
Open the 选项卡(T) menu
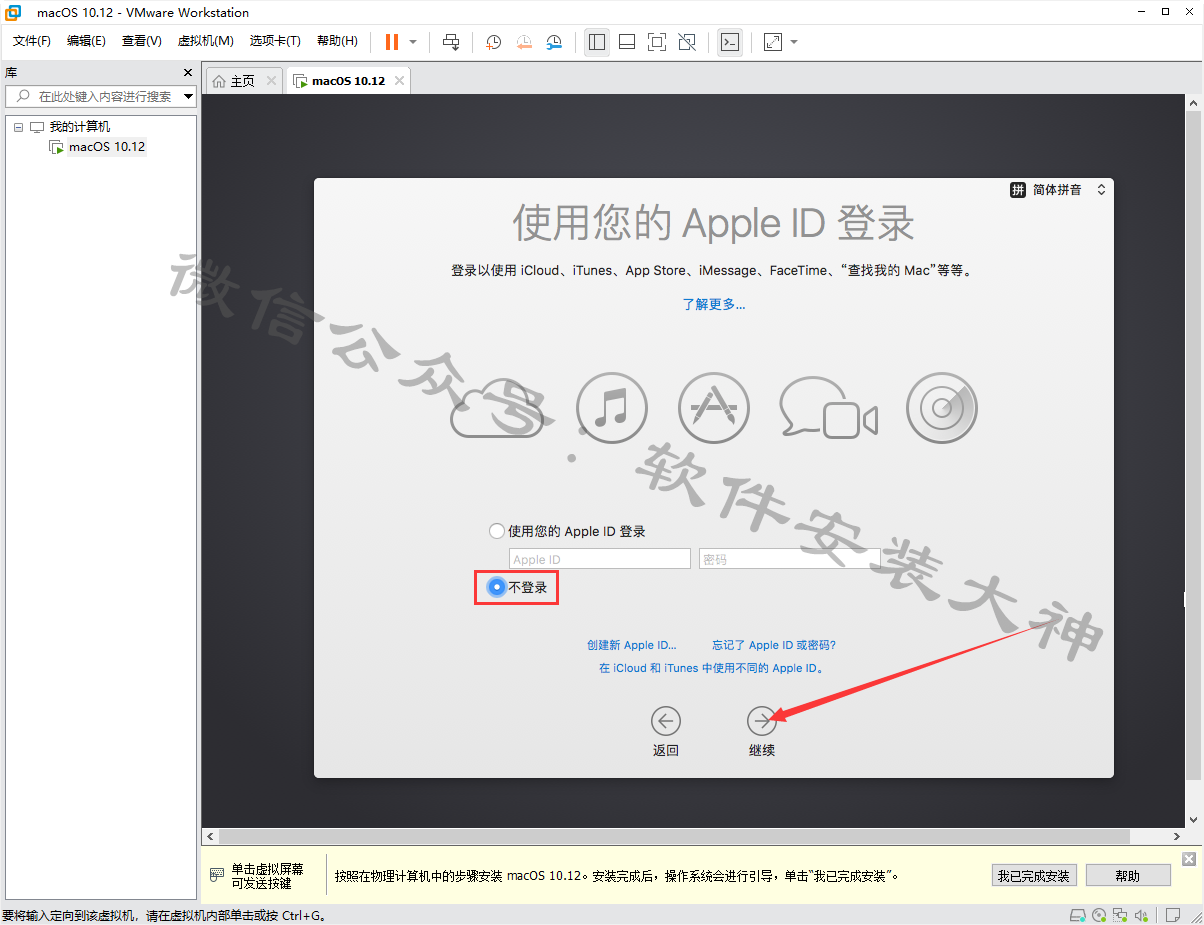(x=275, y=41)
